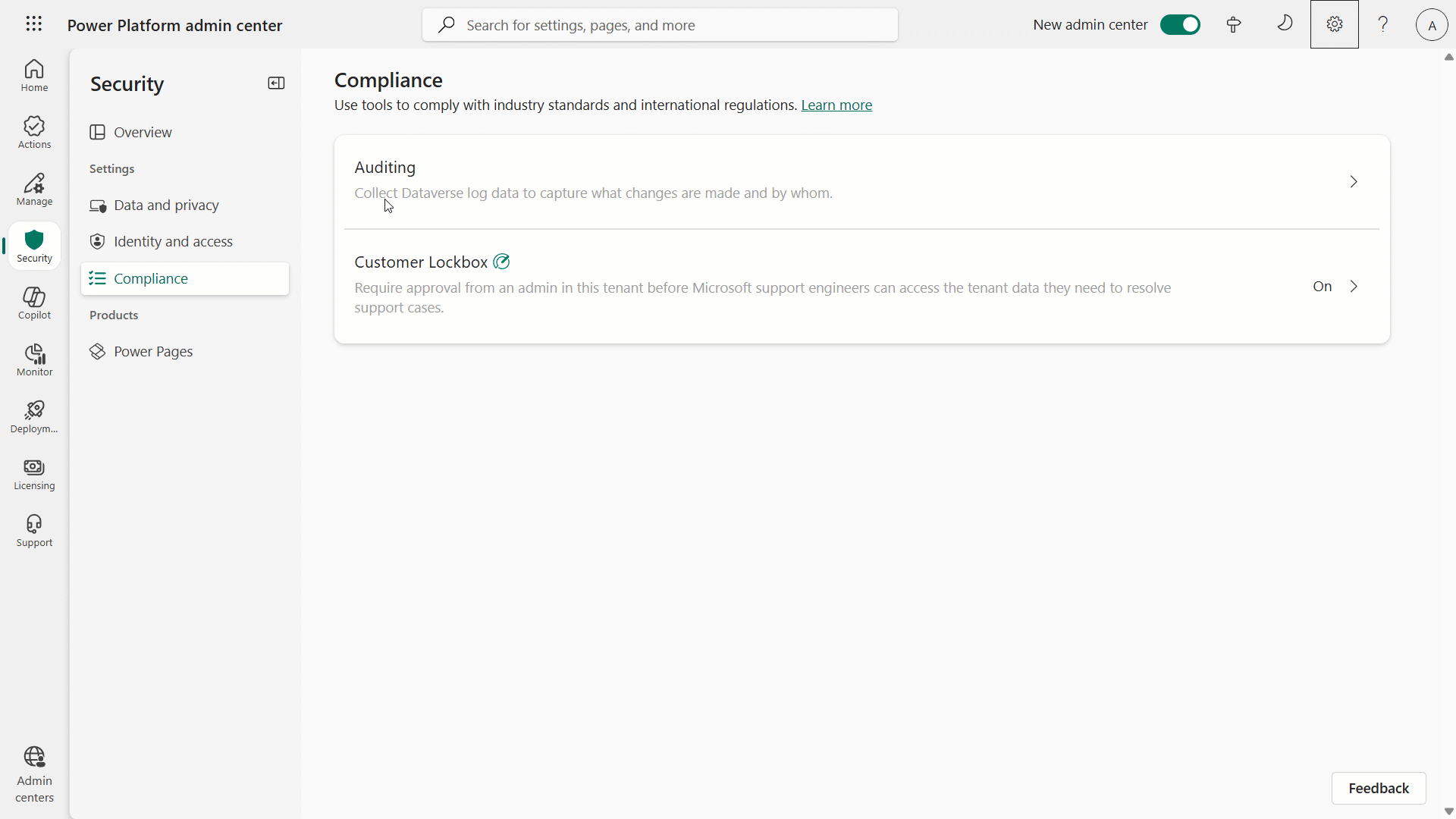Image resolution: width=1456 pixels, height=819 pixels.
Task: Open the app launcher waffle icon
Action: tap(33, 24)
